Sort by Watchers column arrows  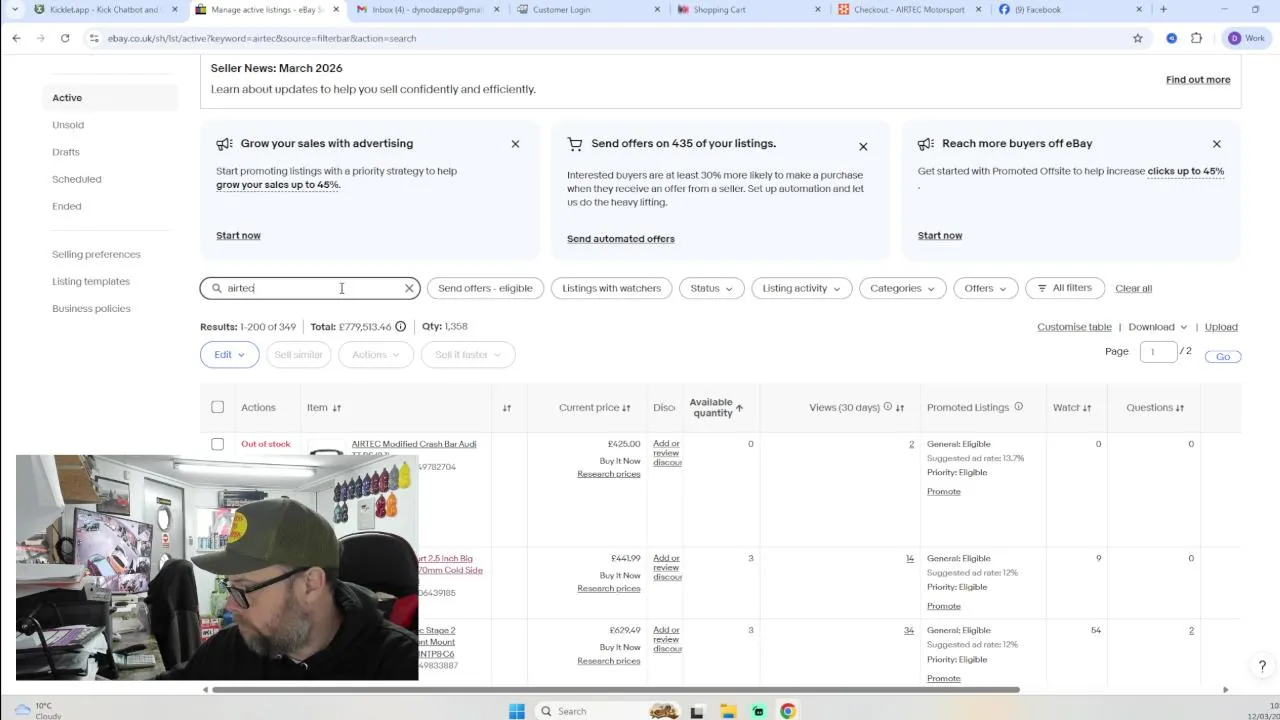[1087, 408]
